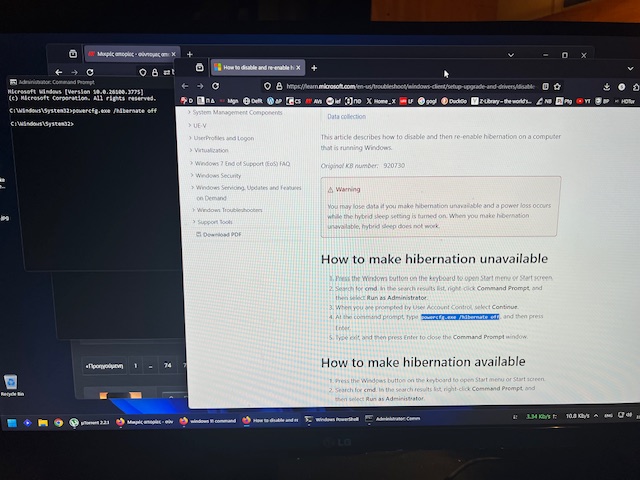Screen dimensions: 640x480
Task: Open UserProfiles and Logon sidebar item
Action: 223,138
